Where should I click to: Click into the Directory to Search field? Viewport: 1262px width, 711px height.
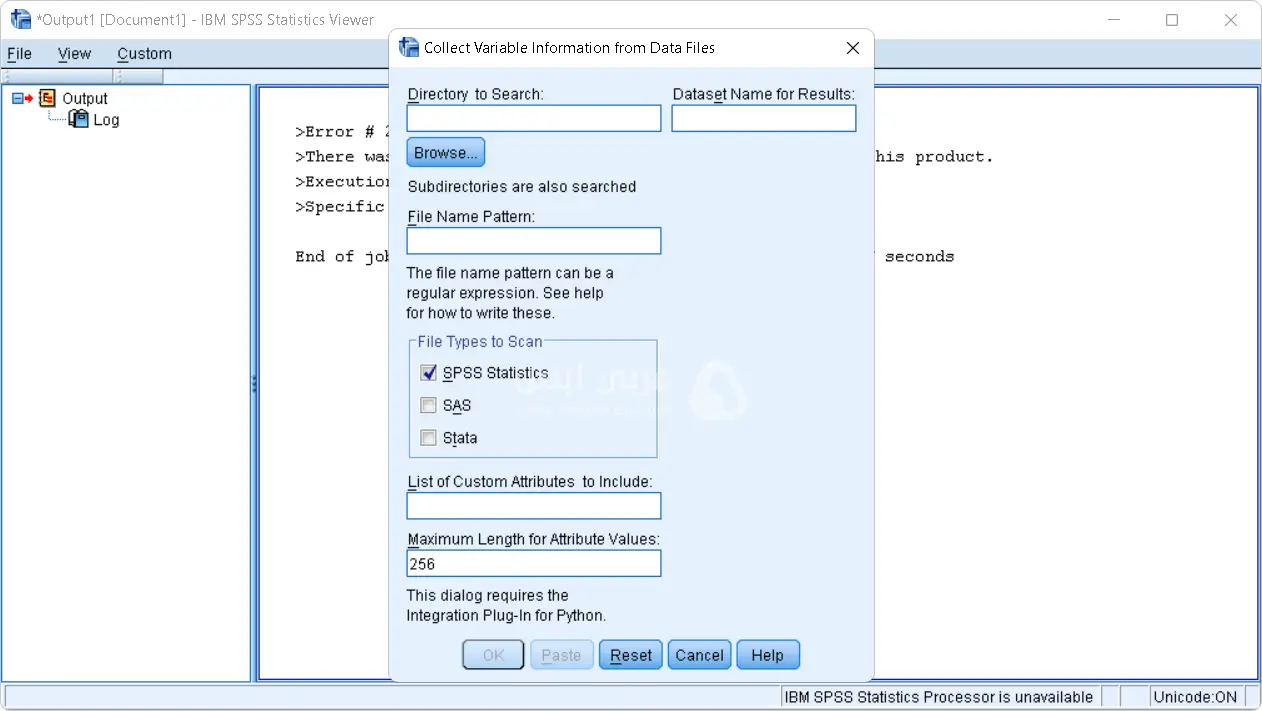[533, 118]
